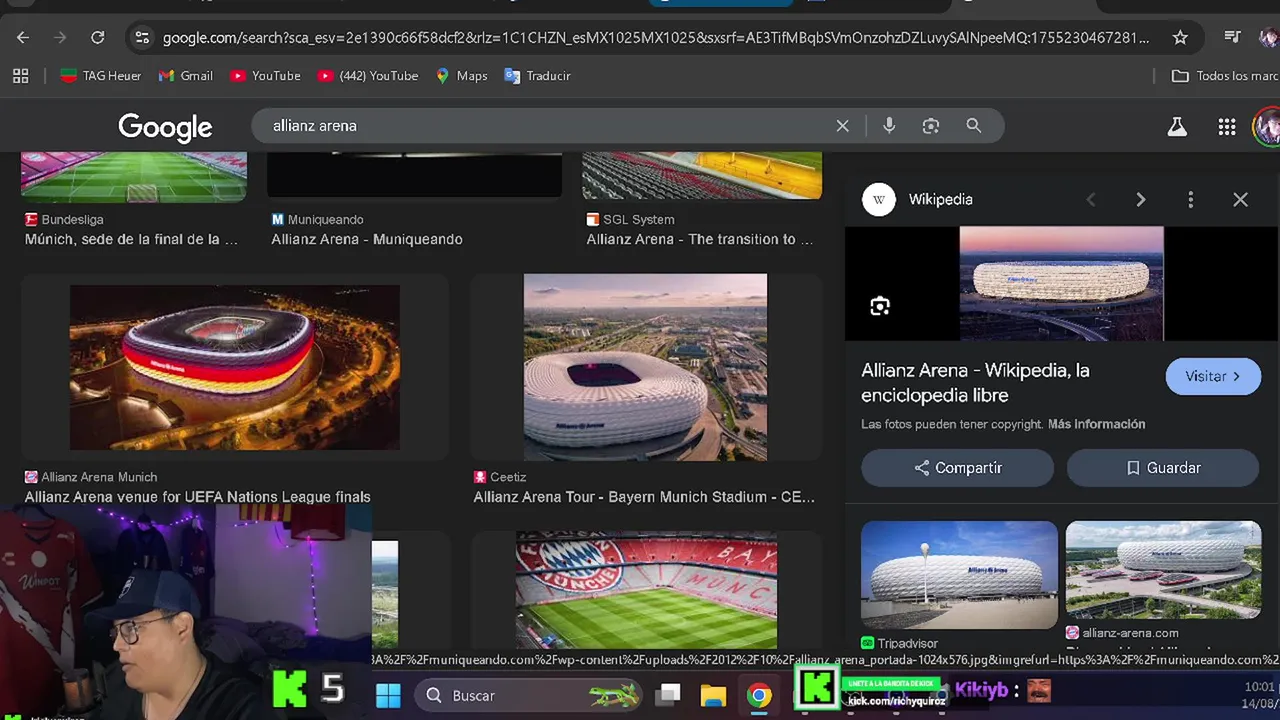Search by image with the lens icon
The height and width of the screenshot is (720, 1280).
point(931,126)
